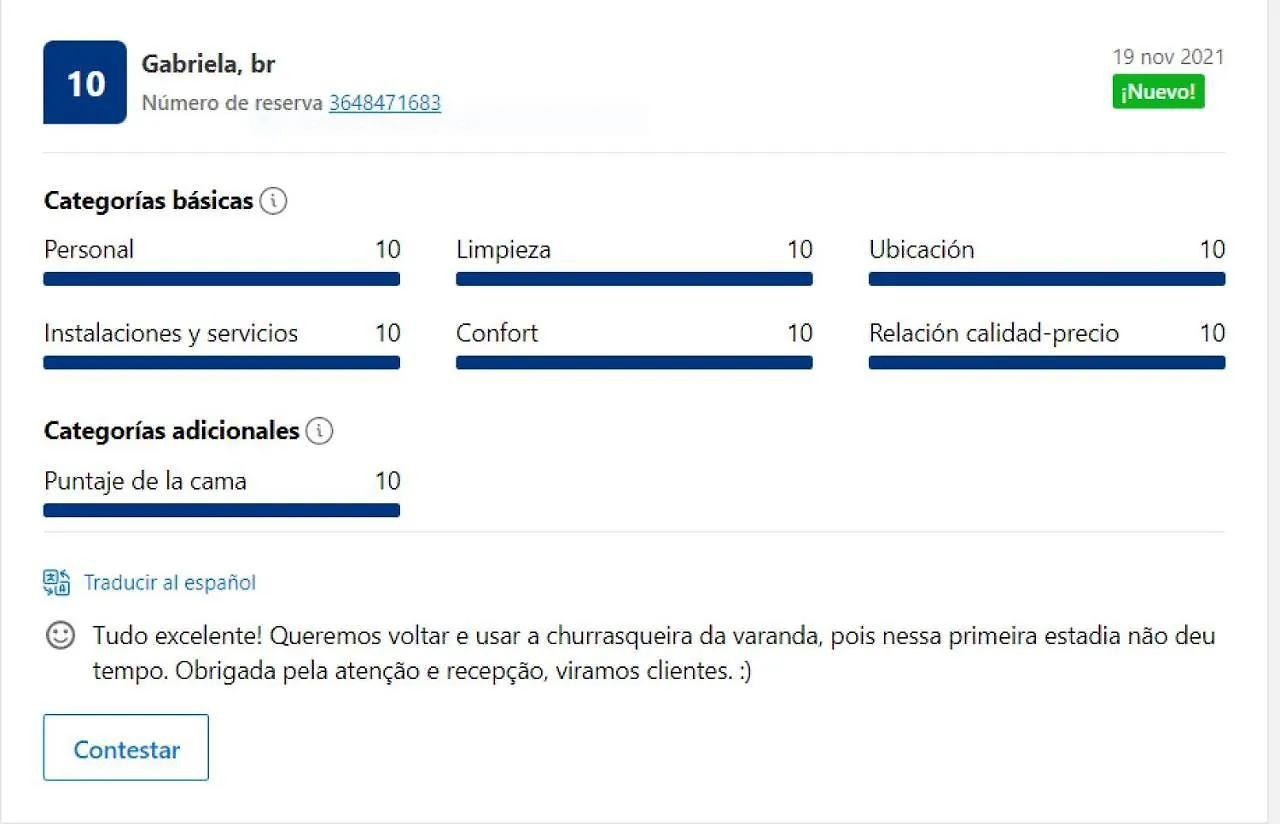
Task: Click the Categorías básicas info icon
Action: click(x=273, y=201)
